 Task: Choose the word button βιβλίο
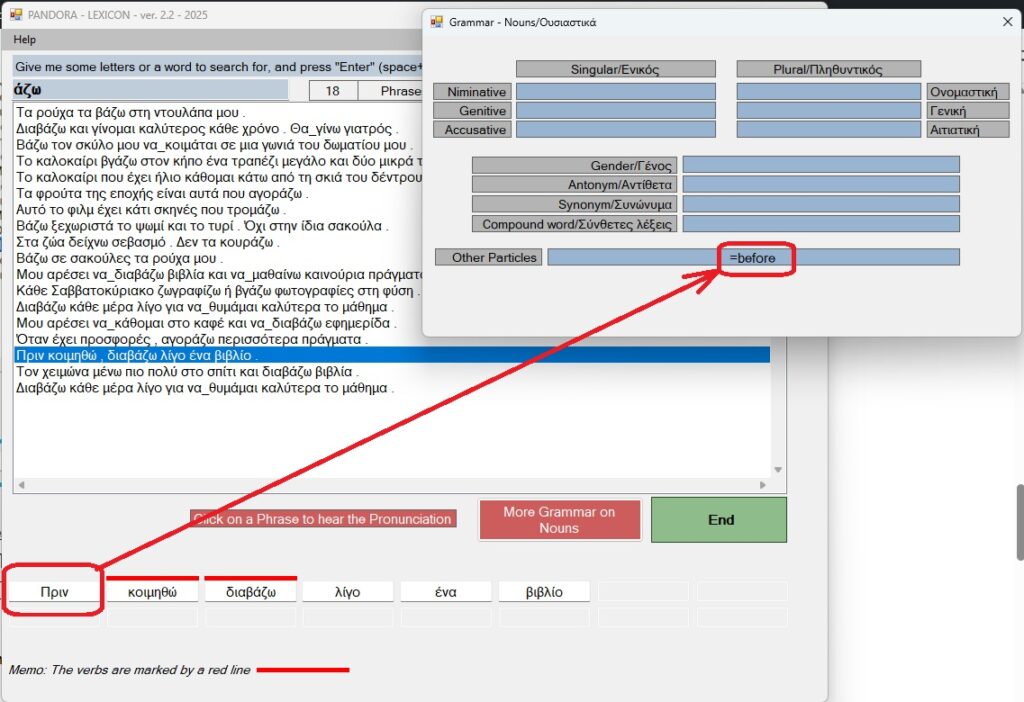tap(544, 592)
